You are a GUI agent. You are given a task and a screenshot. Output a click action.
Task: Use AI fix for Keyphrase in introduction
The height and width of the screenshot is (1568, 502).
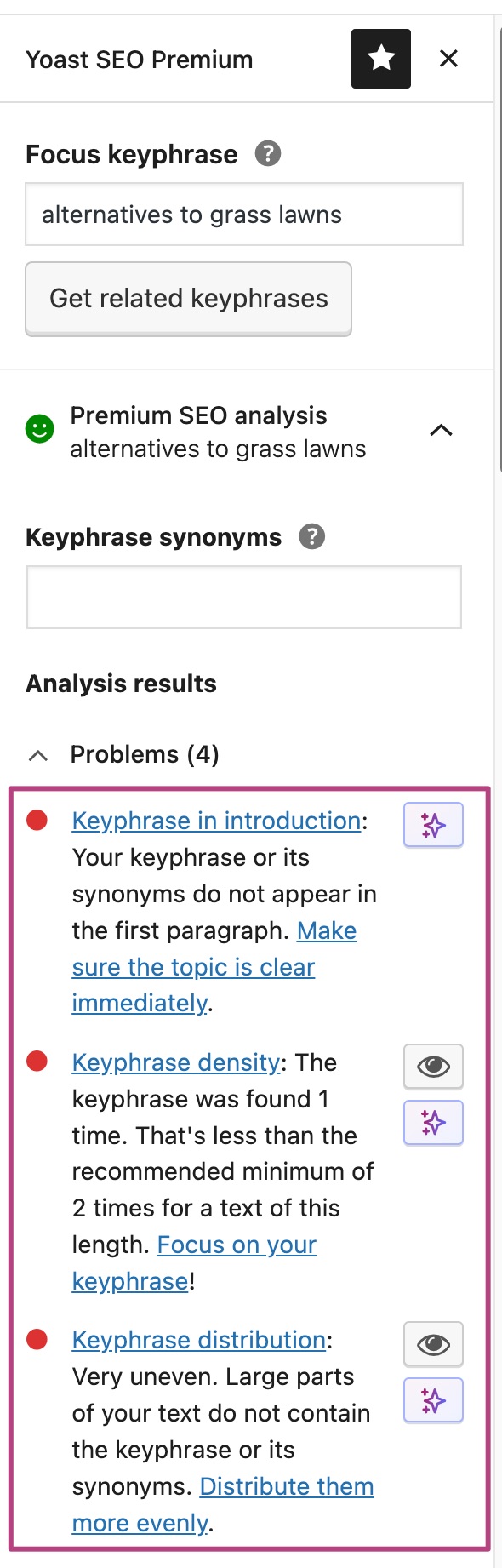click(x=433, y=825)
